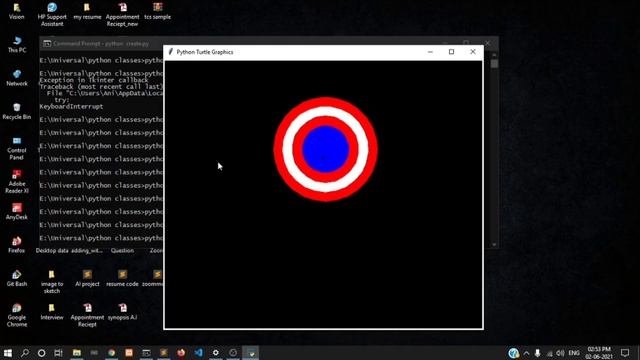Select the This PC desktop icon
The image size is (640, 360).
17,44
